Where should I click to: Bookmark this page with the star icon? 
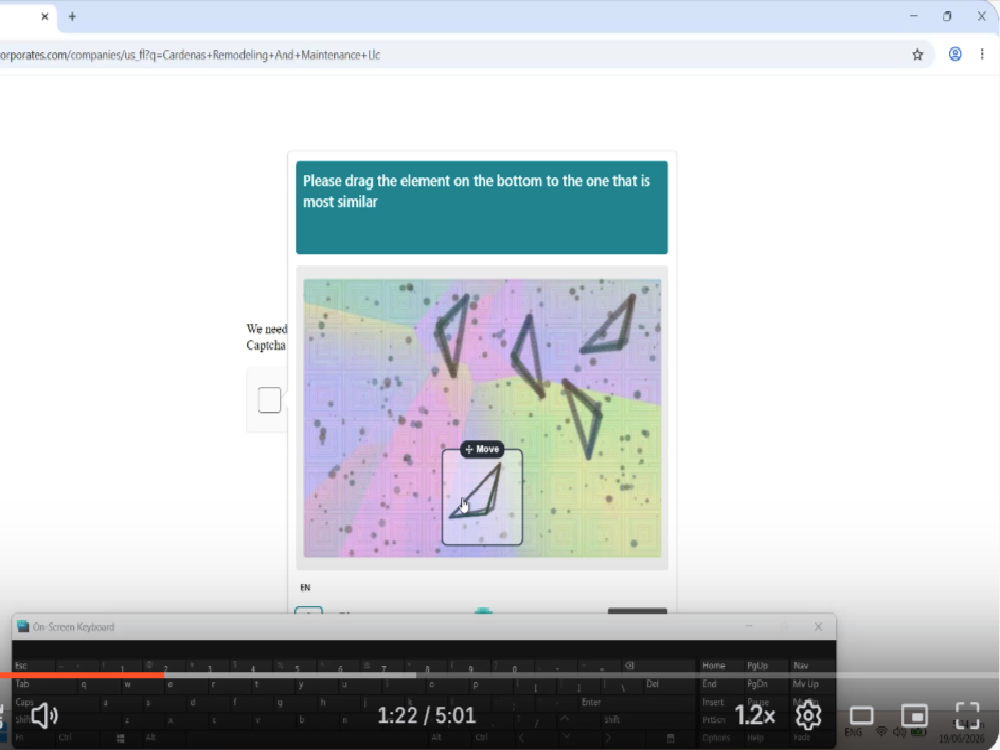coord(918,55)
